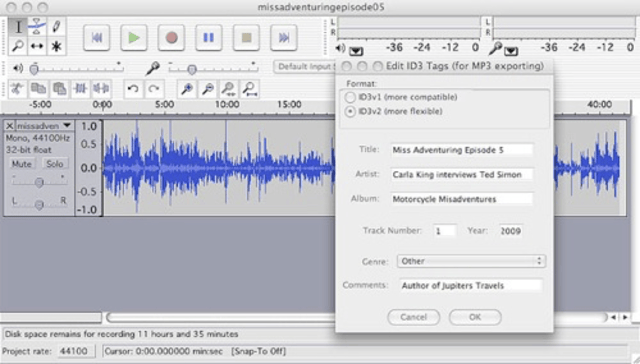Click the Undo icon

click(x=133, y=89)
